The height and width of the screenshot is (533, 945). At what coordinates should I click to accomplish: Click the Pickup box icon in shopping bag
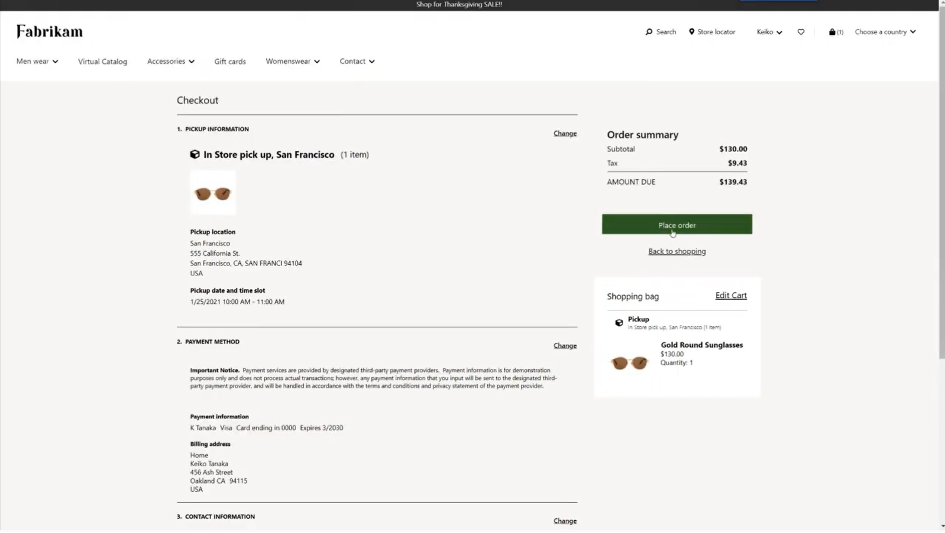tap(619, 322)
